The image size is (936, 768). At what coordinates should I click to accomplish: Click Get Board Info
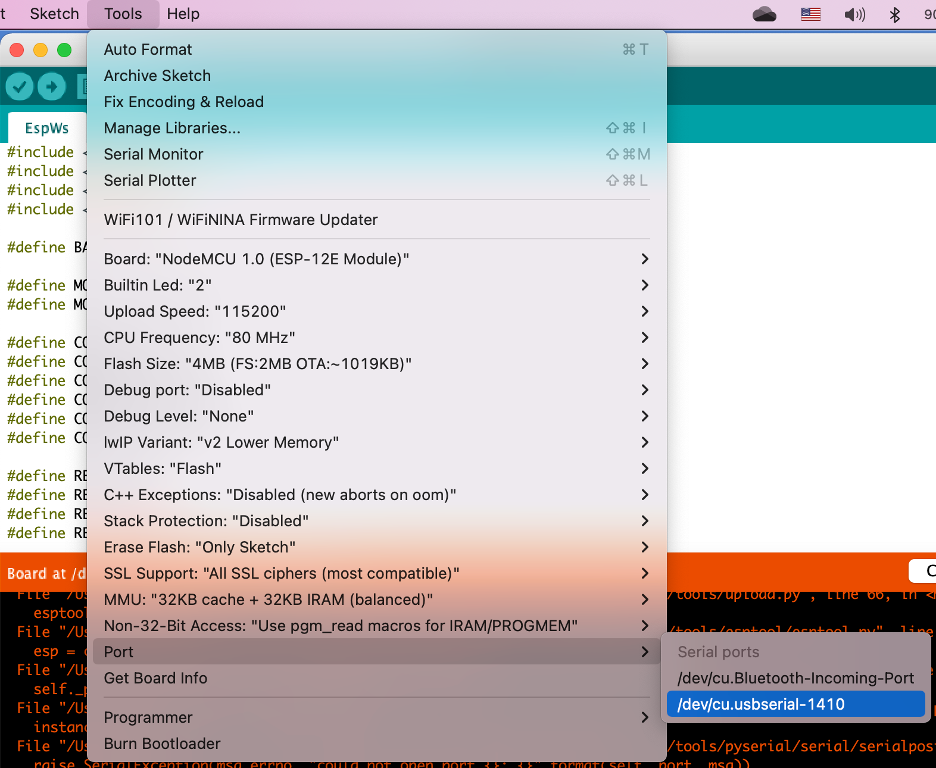156,678
